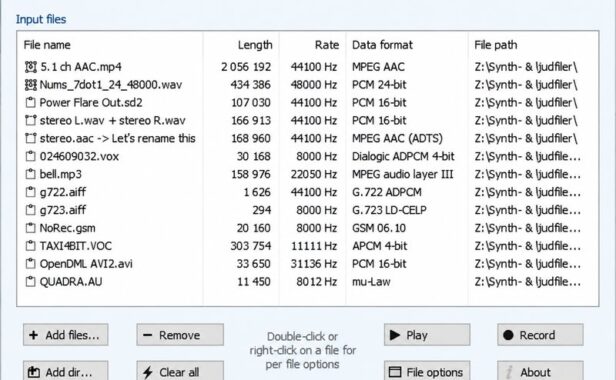Select the NoRec.gsm file name
This screenshot has width=616, height=380.
click(68, 228)
